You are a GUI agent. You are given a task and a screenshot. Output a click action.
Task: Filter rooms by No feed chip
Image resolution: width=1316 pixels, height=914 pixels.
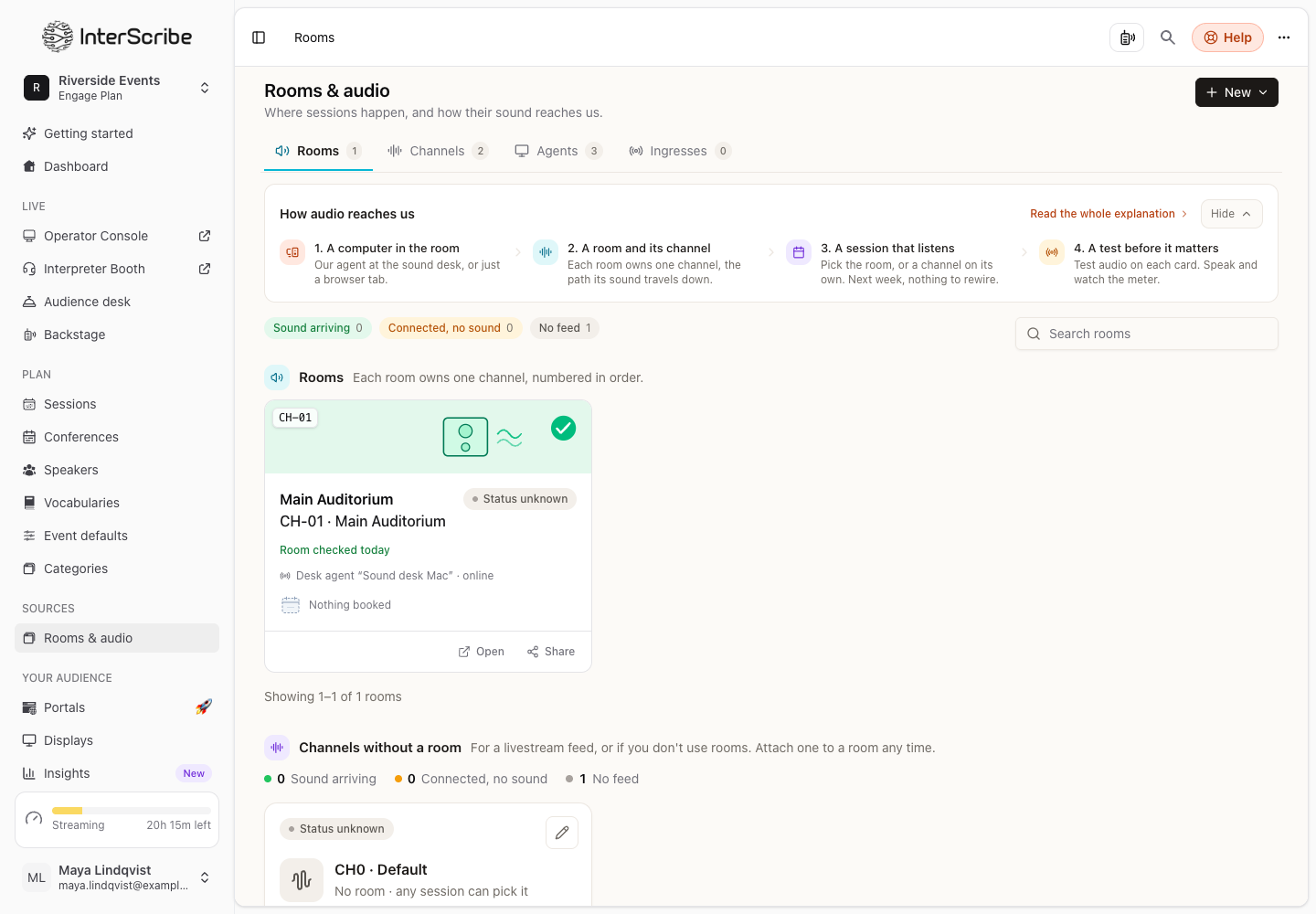point(565,328)
